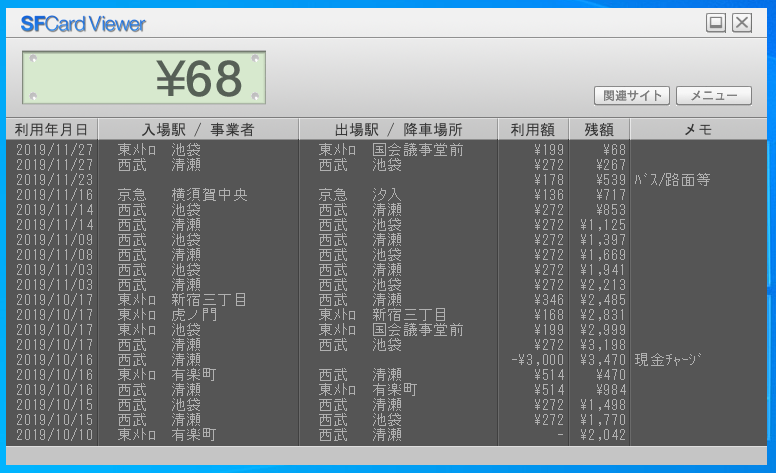Select the バス/路面等 memo entry
Image resolution: width=776 pixels, height=473 pixels.
coord(672,180)
